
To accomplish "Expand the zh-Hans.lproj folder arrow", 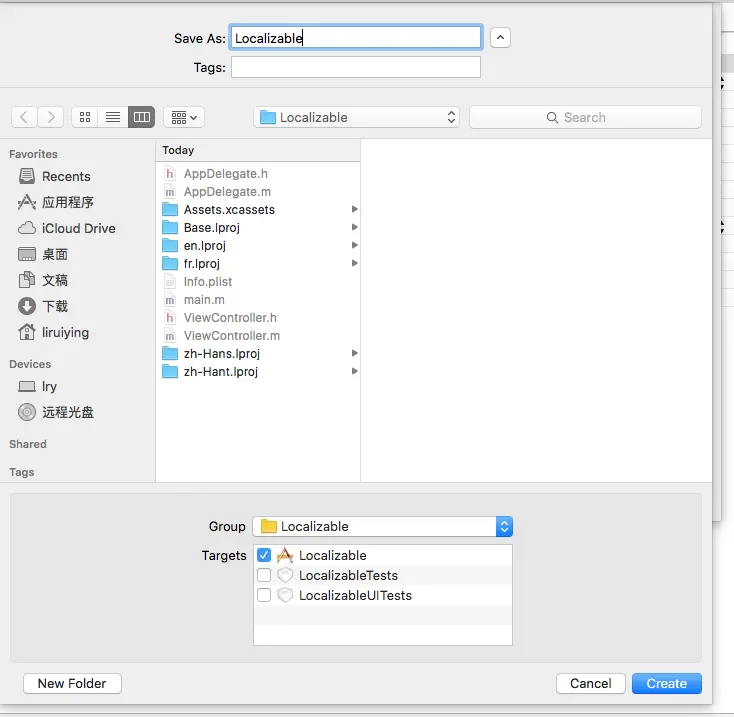I will [354, 353].
